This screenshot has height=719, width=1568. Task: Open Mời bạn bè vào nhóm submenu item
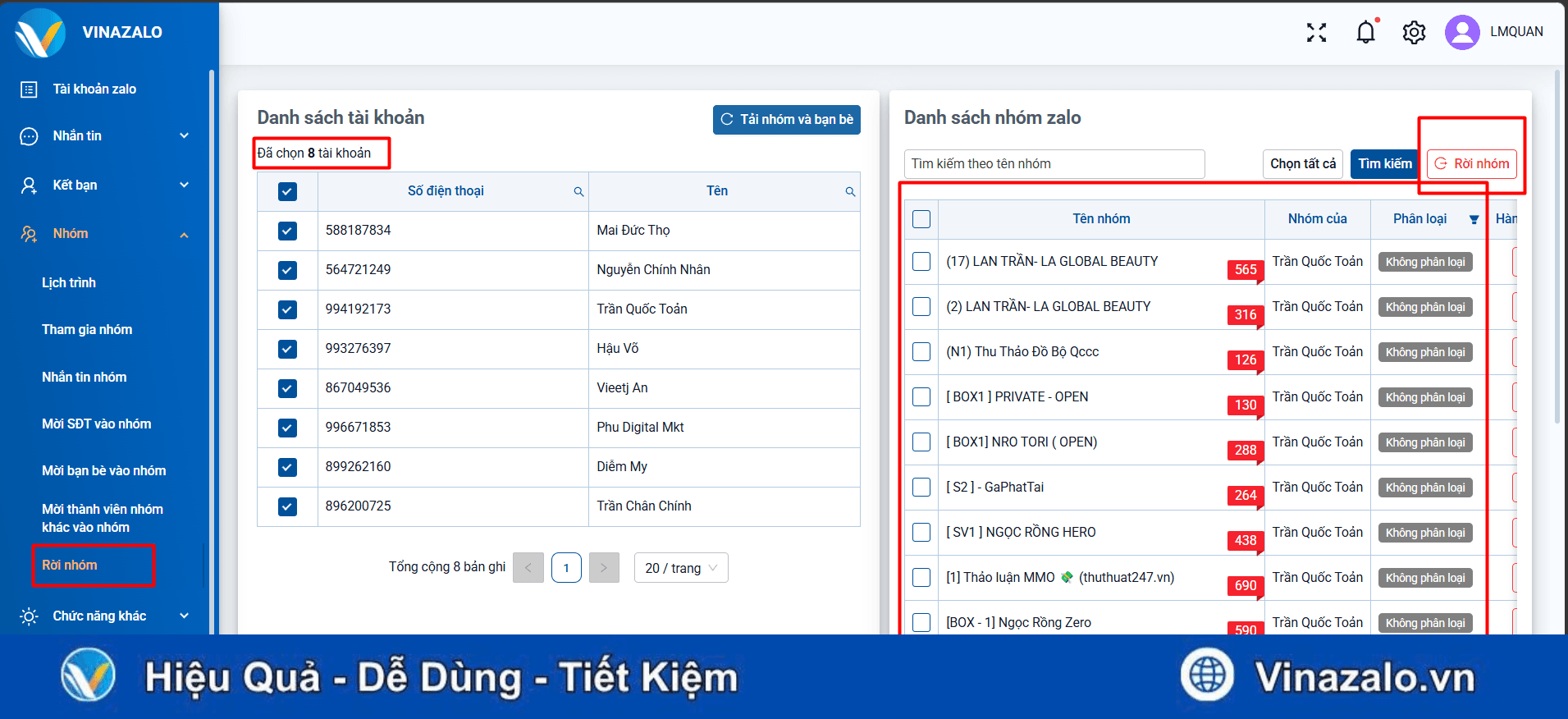pyautogui.click(x=104, y=470)
